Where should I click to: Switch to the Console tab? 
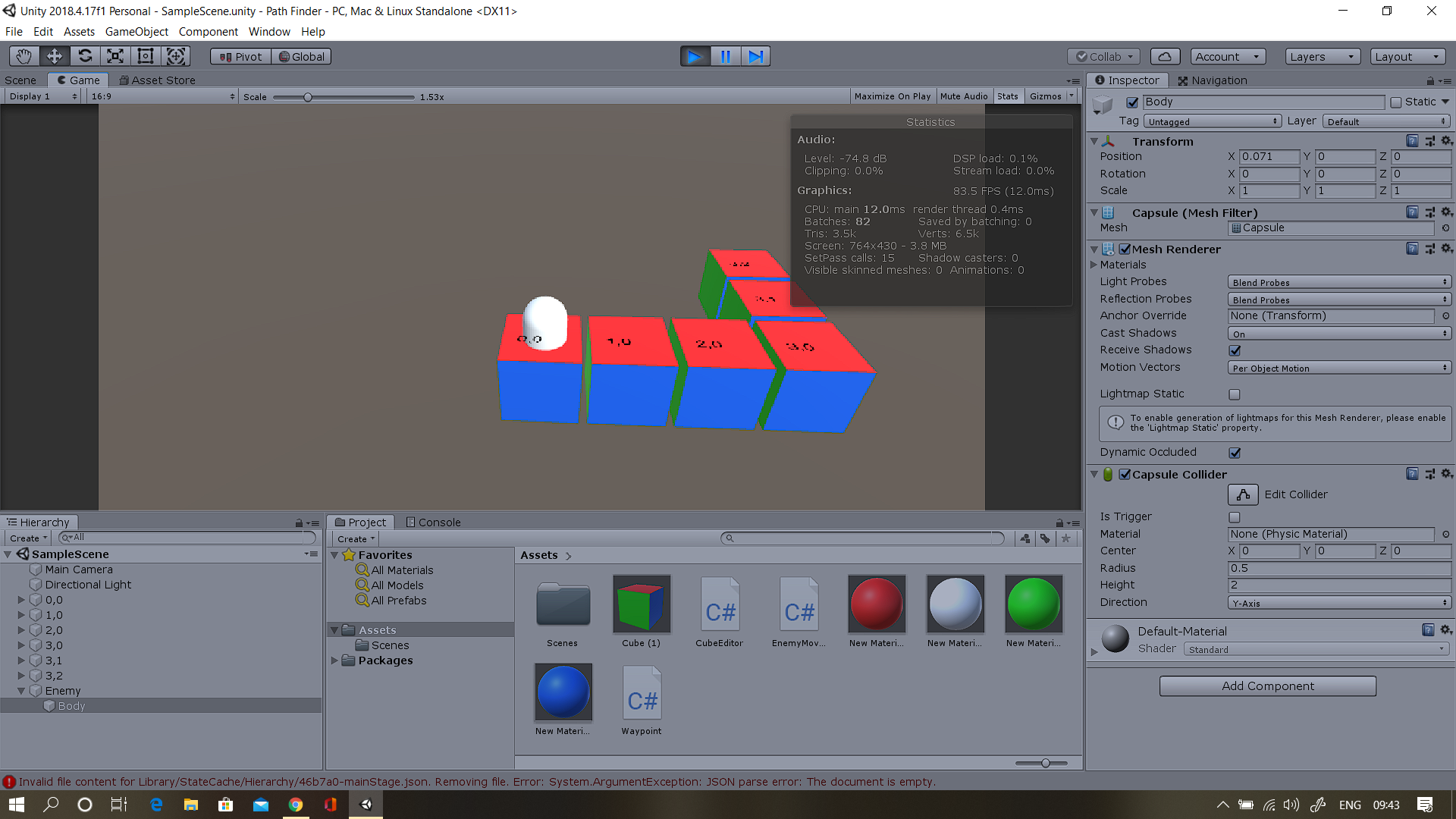tap(433, 522)
